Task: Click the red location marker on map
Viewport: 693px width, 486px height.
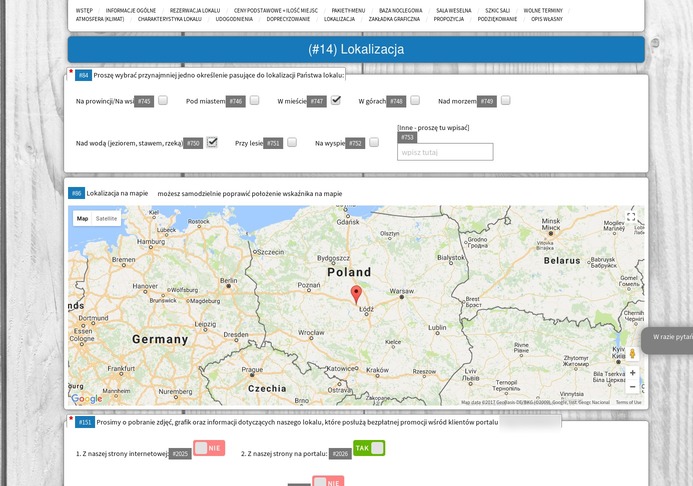Action: click(355, 294)
